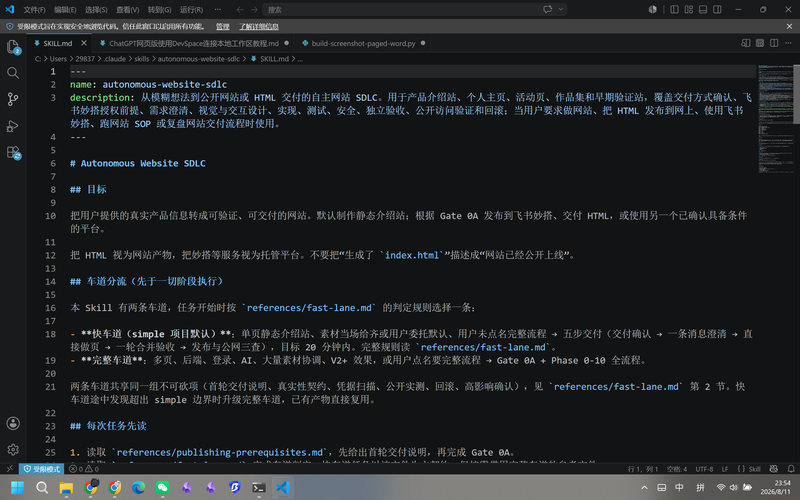The height and width of the screenshot is (500, 800).
Task: Switch to the build-screenshot-paged-word.py tab
Action: [363, 43]
